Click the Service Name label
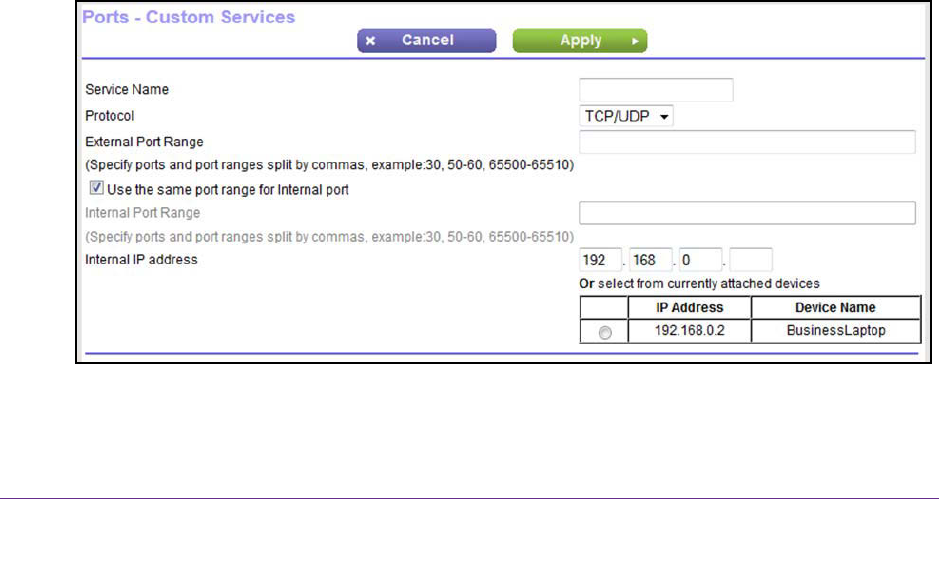 click(127, 89)
